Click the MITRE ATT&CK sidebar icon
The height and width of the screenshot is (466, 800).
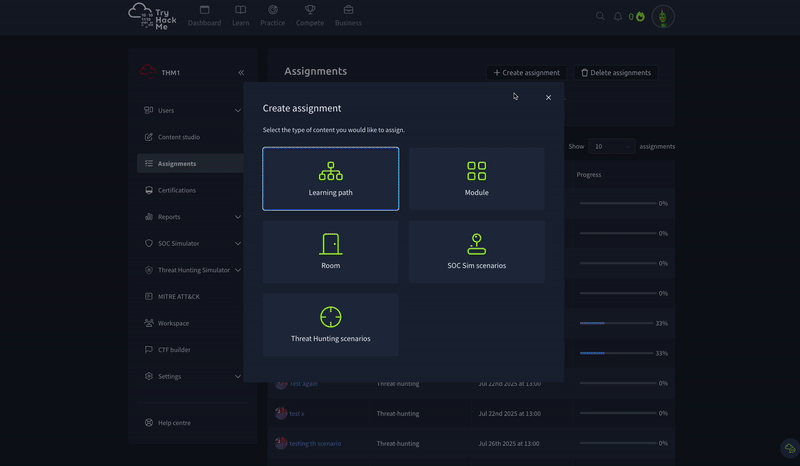148,296
